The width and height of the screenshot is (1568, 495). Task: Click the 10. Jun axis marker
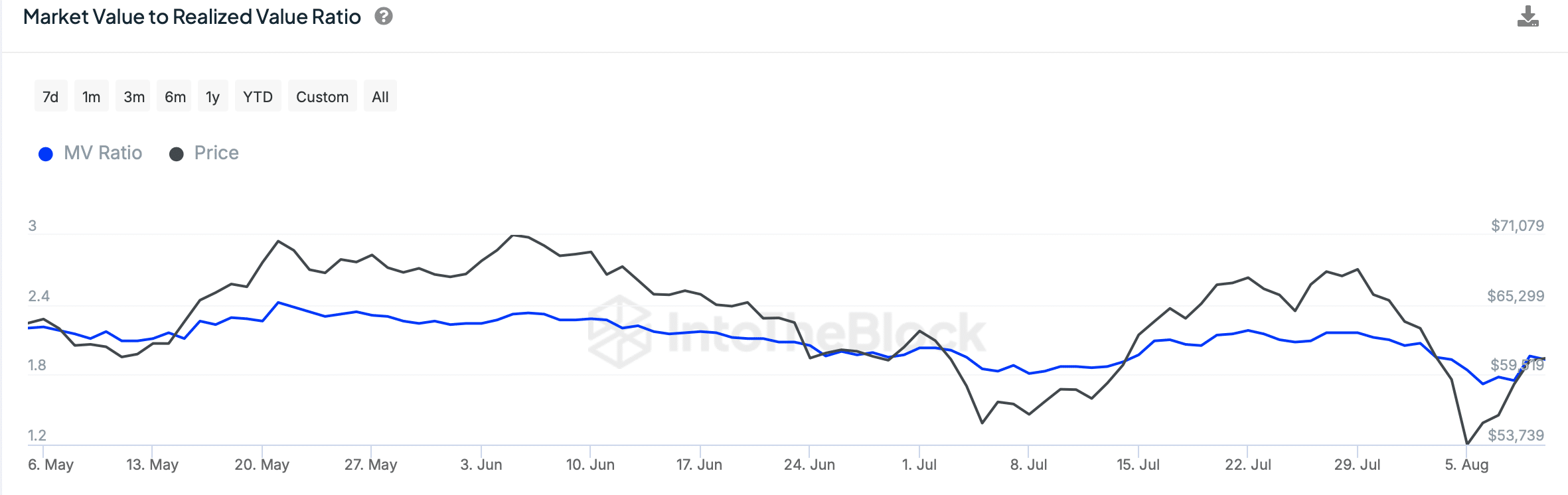[x=590, y=464]
